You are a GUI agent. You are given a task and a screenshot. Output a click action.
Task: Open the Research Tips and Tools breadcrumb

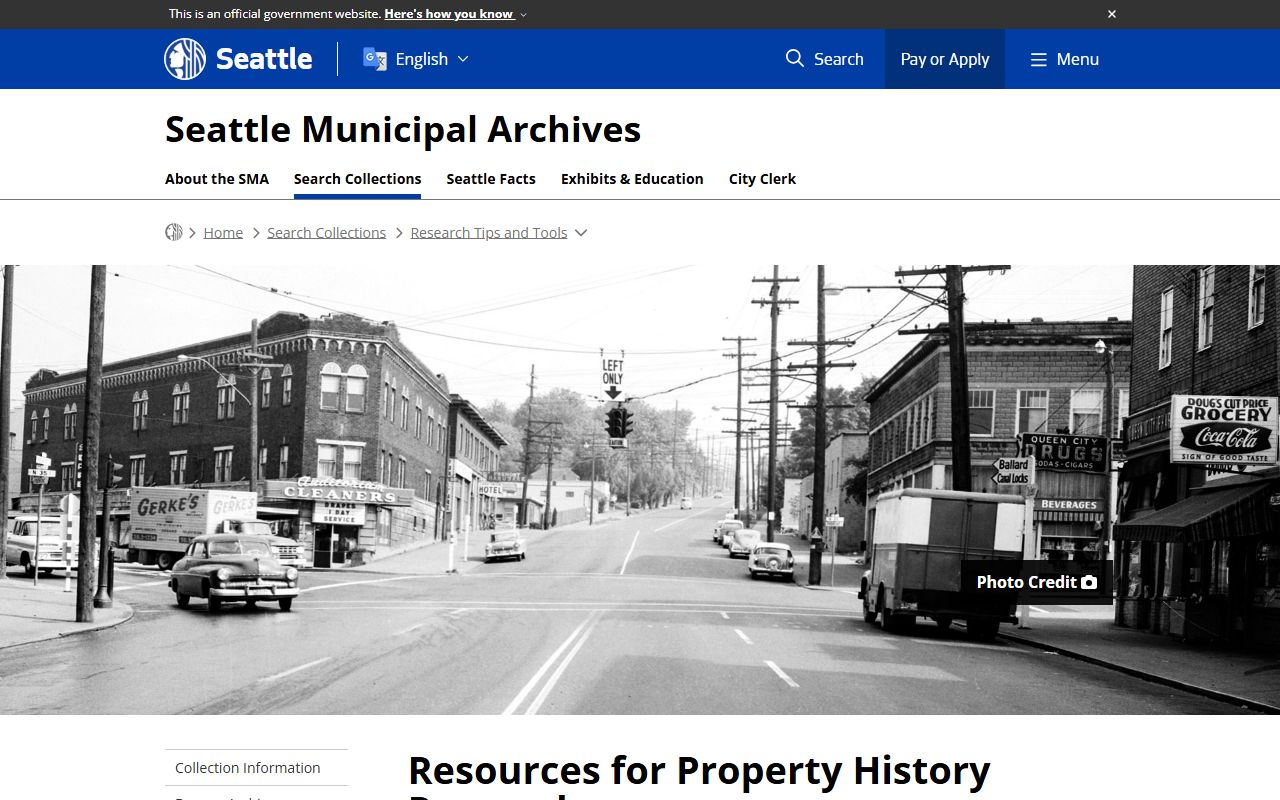pos(489,232)
